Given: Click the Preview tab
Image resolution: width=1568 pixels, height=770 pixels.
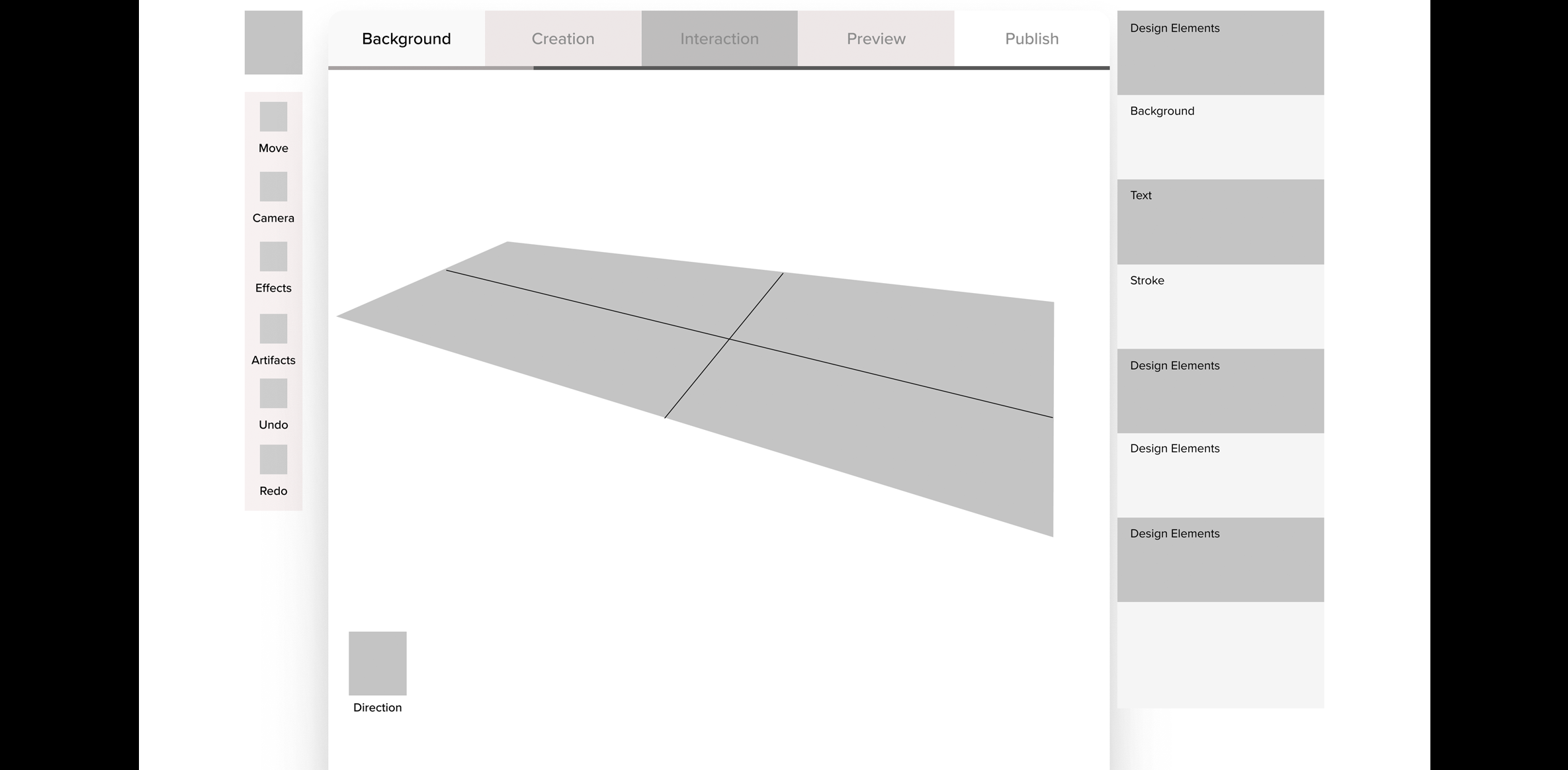Looking at the screenshot, I should pos(876,38).
